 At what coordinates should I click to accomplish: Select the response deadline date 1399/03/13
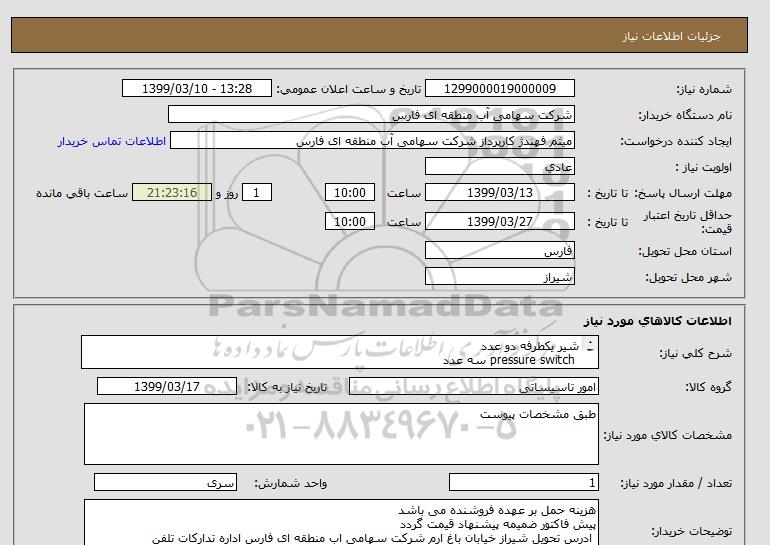coord(499,192)
